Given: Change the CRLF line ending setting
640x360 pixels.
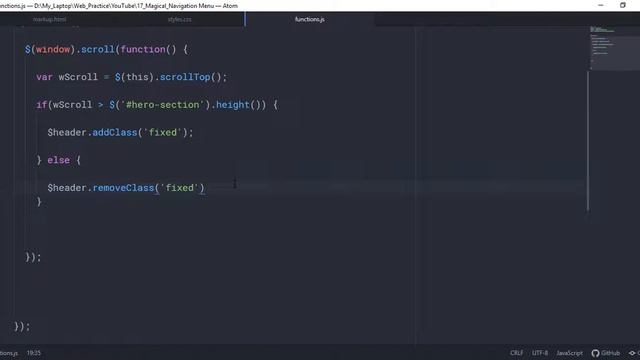Looking at the screenshot, I should pos(516,353).
